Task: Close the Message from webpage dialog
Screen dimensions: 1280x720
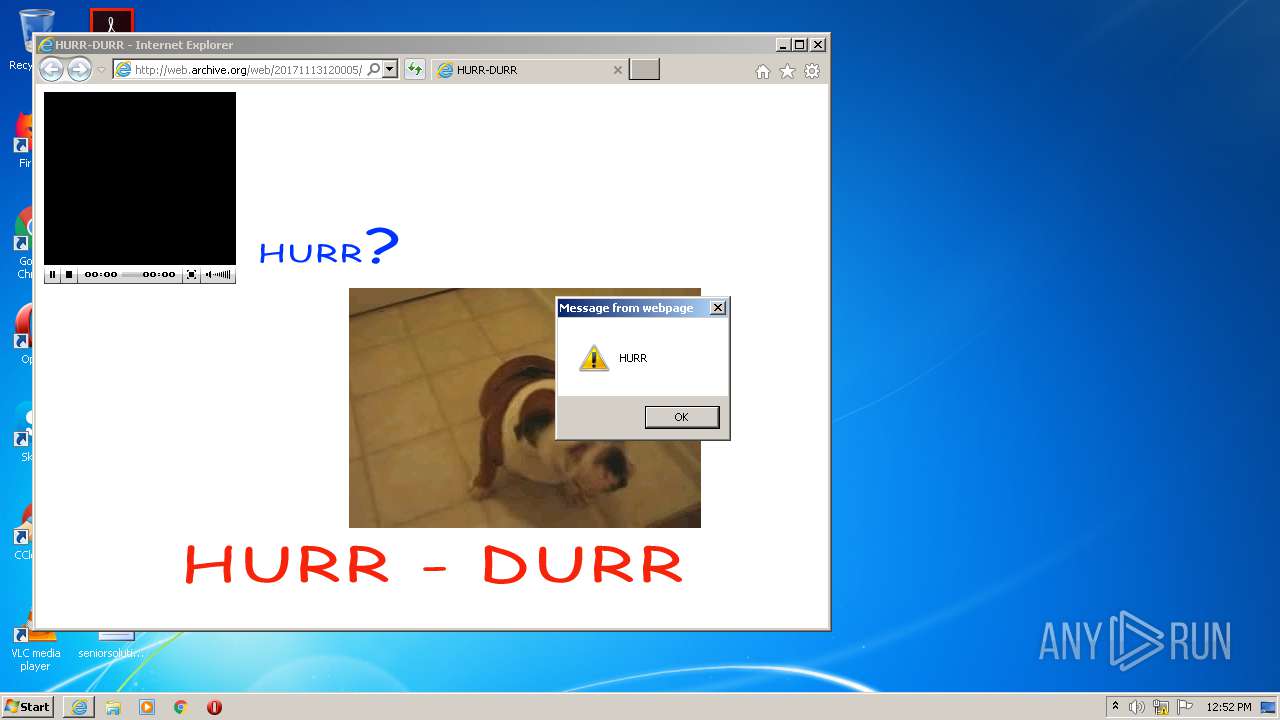Action: [x=717, y=308]
